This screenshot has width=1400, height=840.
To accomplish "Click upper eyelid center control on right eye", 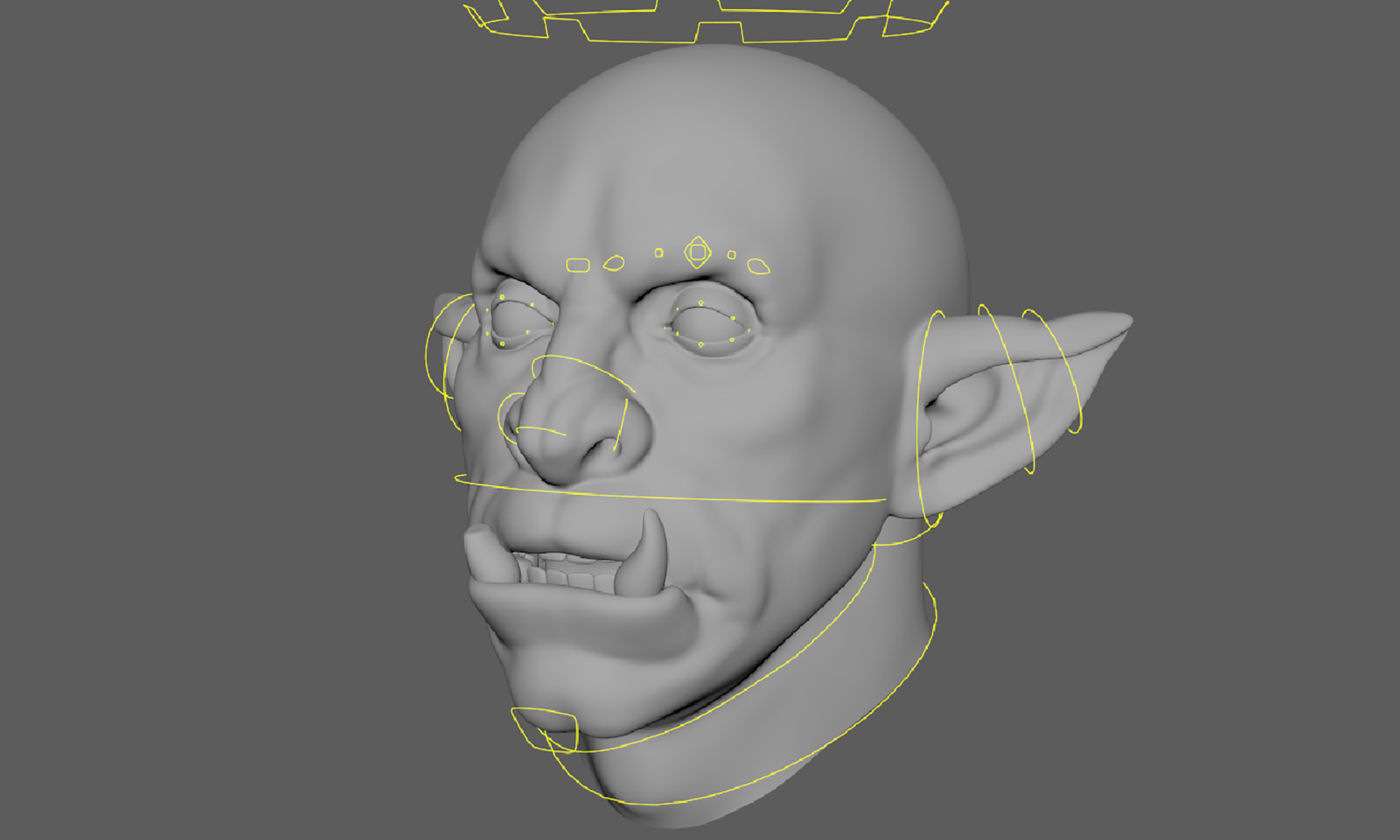I will coord(701,303).
